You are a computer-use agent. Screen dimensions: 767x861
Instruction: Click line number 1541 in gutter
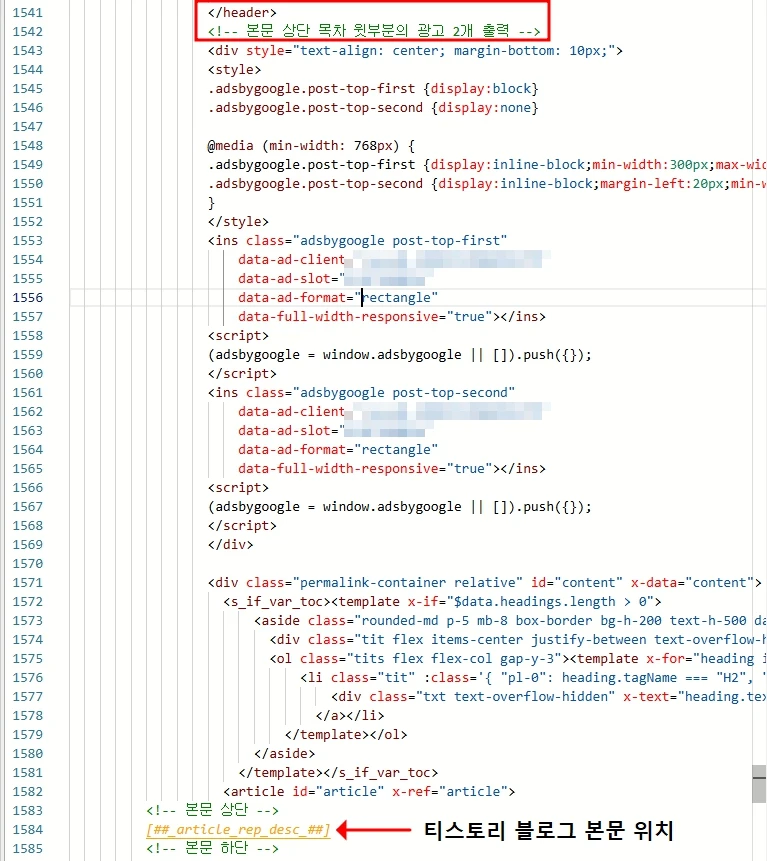pyautogui.click(x=27, y=13)
